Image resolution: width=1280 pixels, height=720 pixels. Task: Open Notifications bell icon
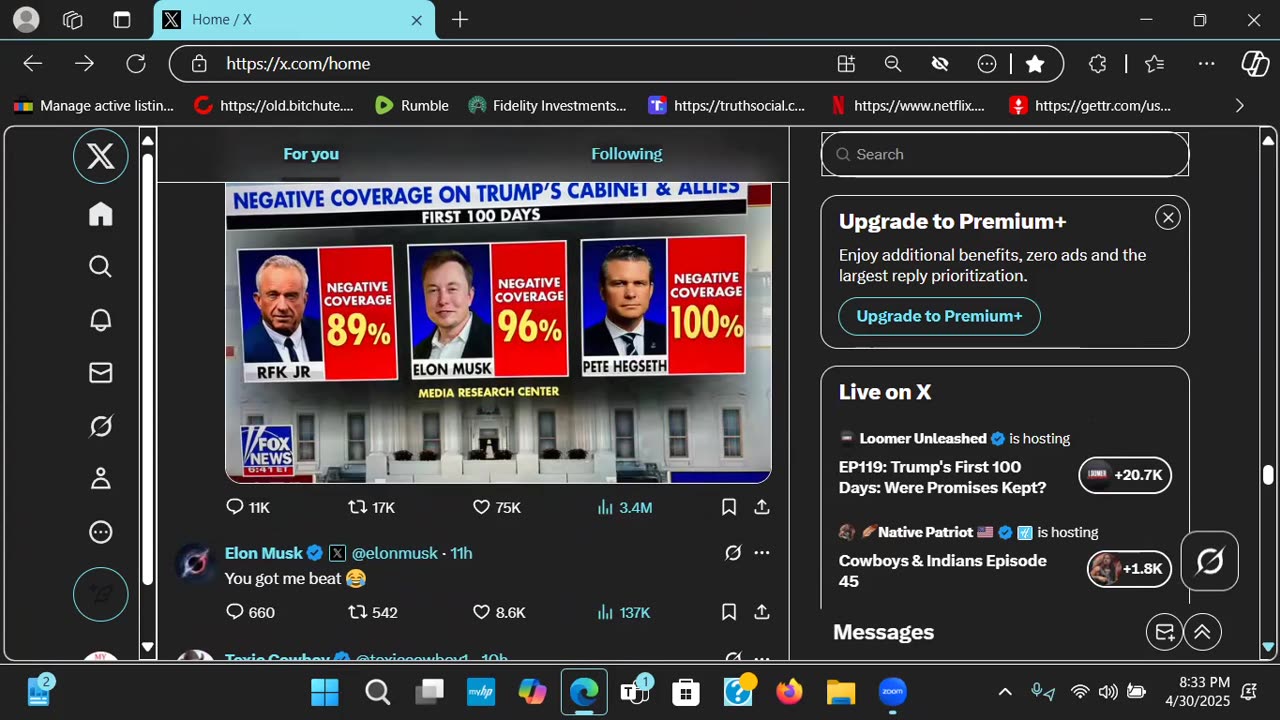(101, 320)
